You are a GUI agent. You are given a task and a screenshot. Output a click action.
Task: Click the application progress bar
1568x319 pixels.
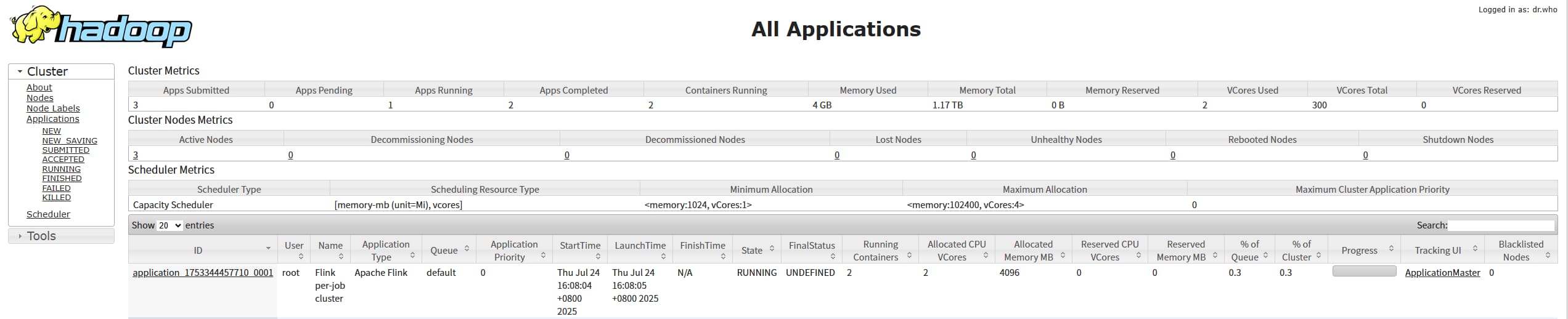pos(1364,271)
